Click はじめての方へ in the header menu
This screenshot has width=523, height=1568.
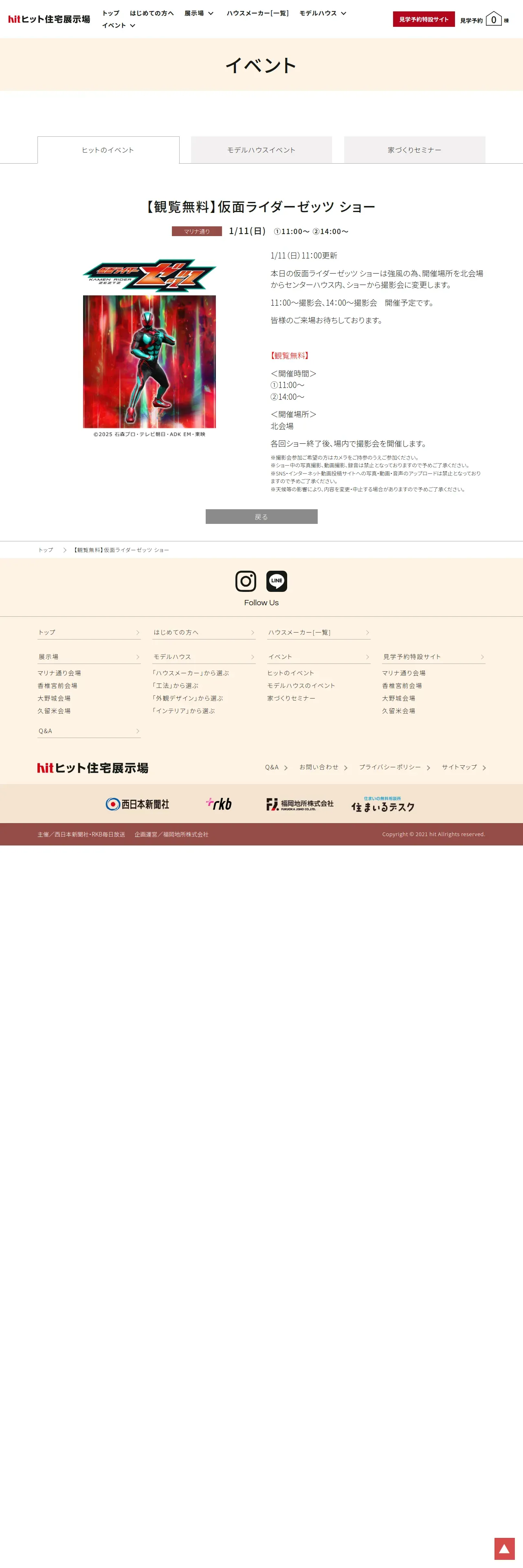point(152,13)
